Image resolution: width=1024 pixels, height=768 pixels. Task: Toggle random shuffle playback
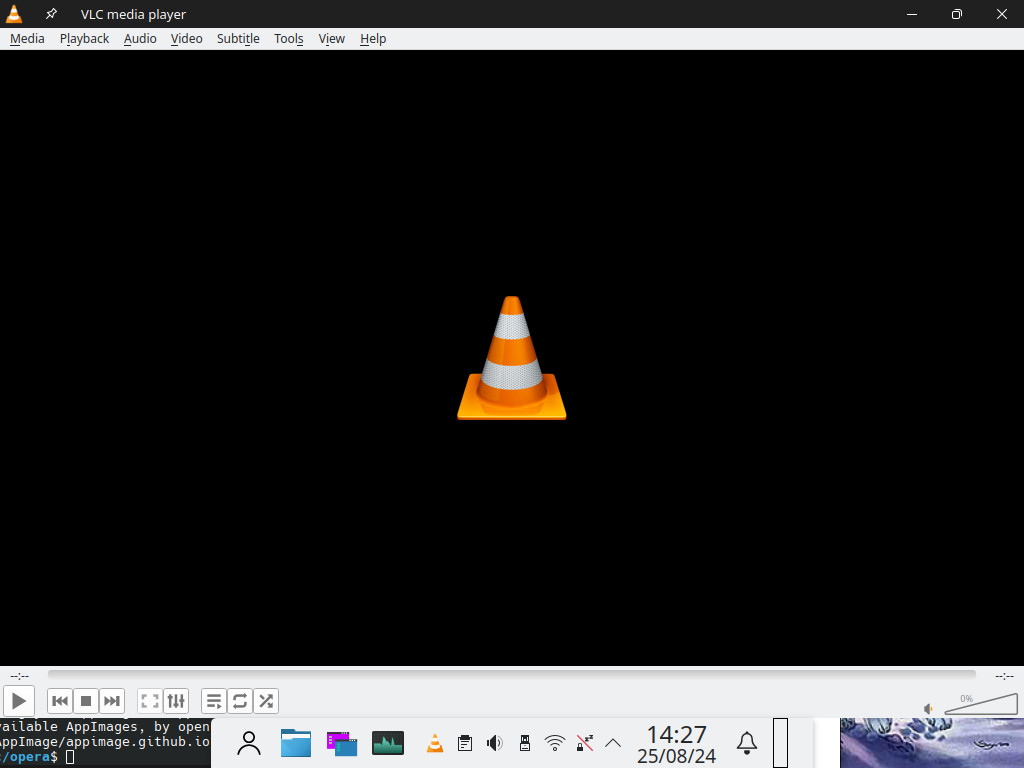coord(266,701)
